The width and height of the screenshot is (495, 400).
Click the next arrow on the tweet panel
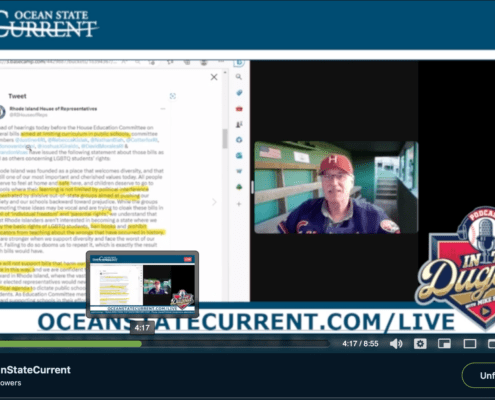click(x=214, y=202)
